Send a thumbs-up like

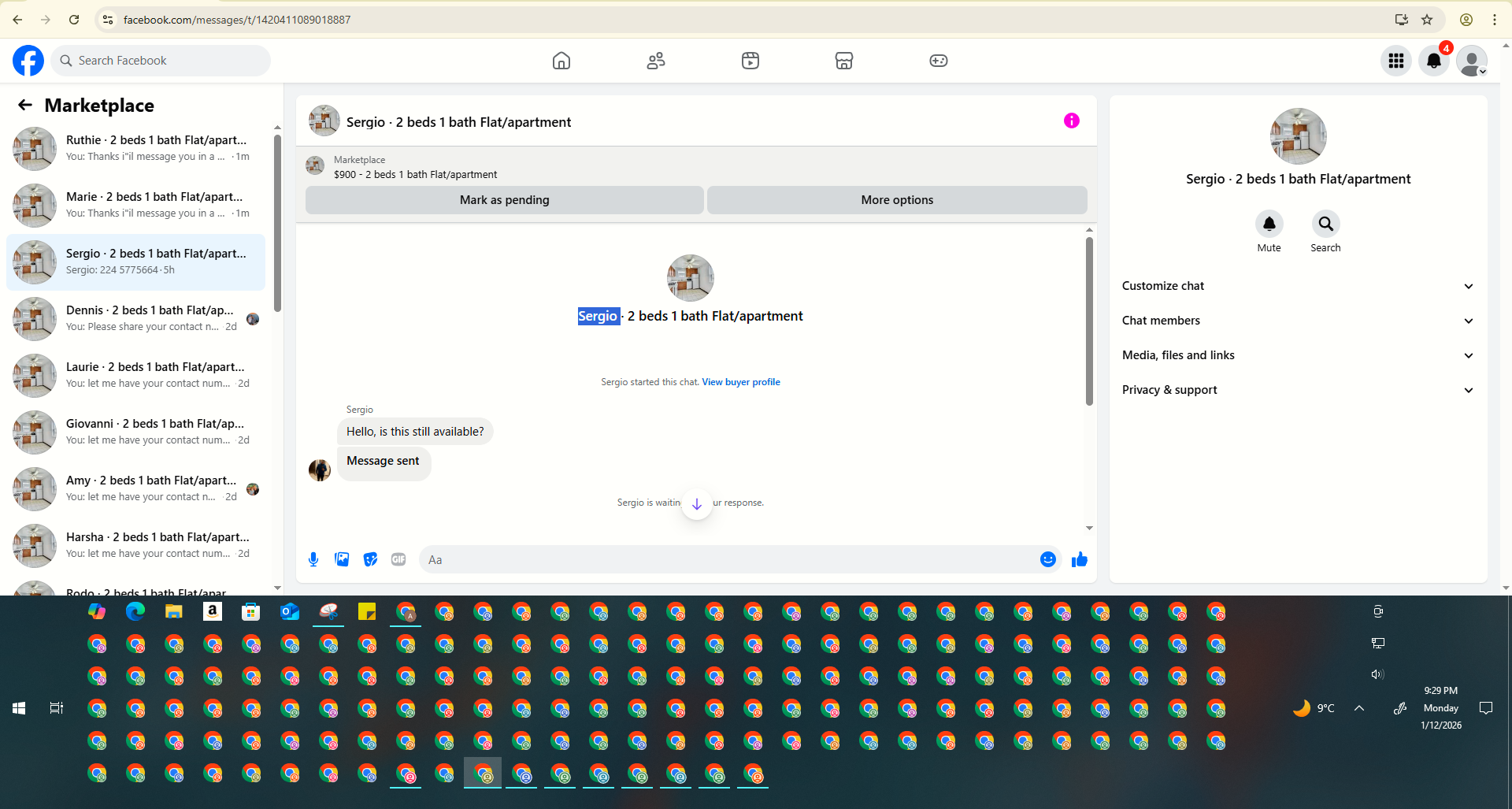pos(1079,559)
